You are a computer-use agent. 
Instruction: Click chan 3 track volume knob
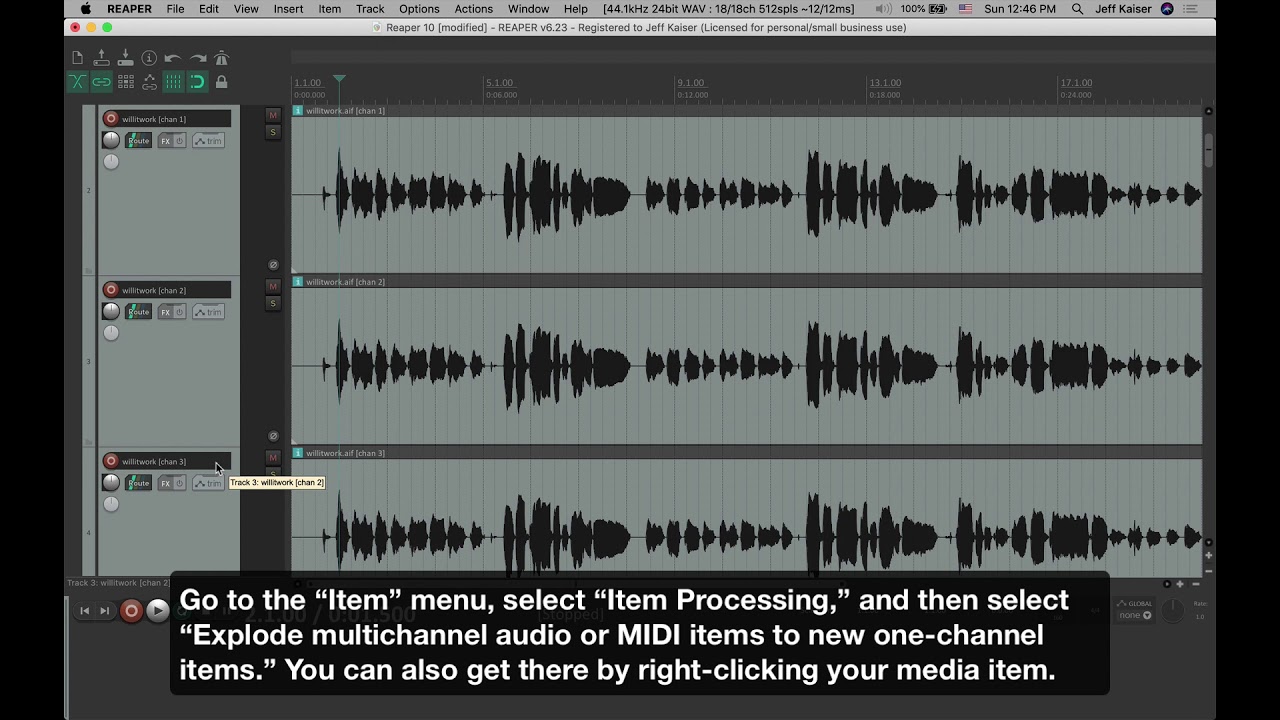pos(111,483)
